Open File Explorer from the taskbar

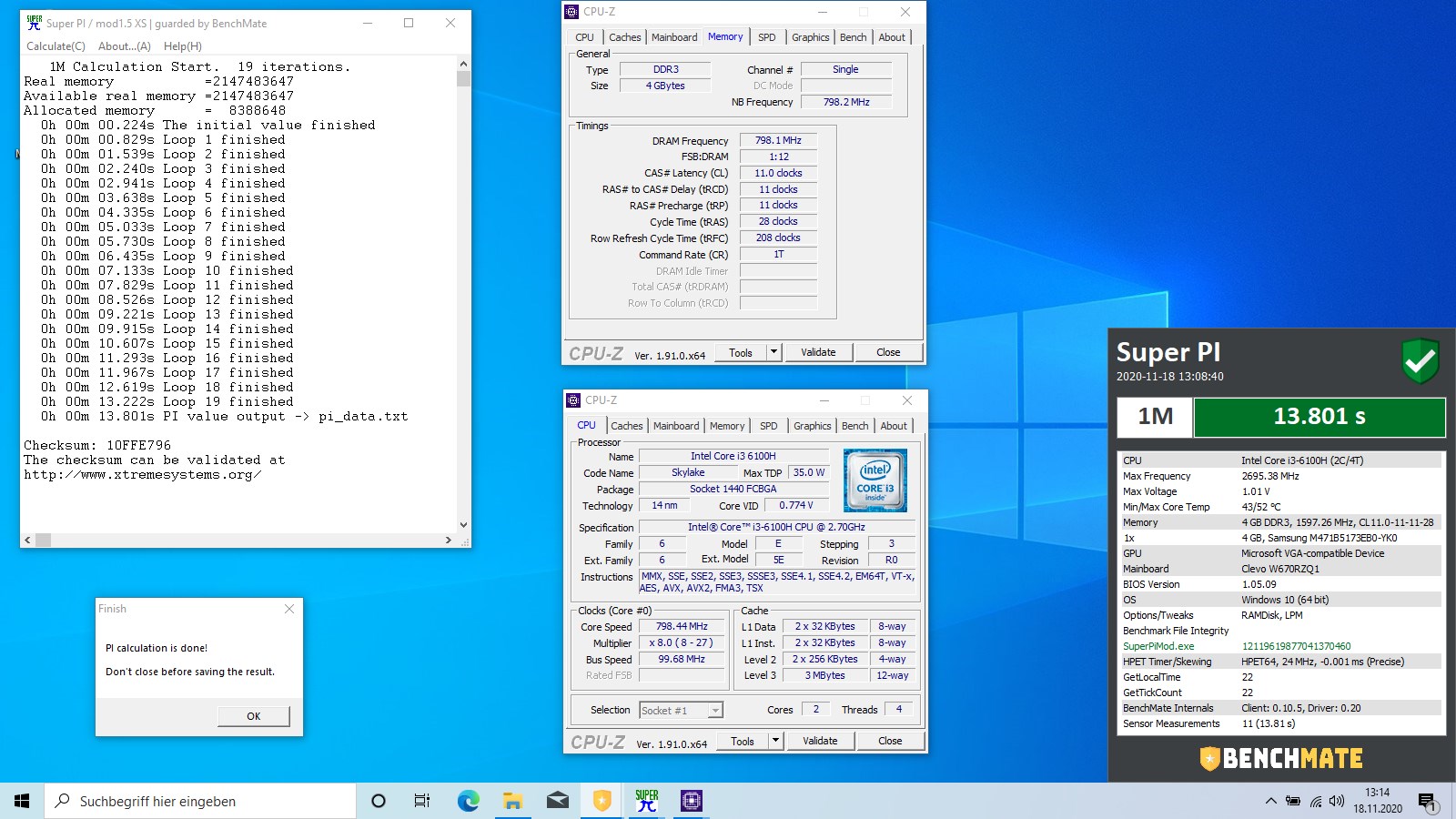pos(512,801)
